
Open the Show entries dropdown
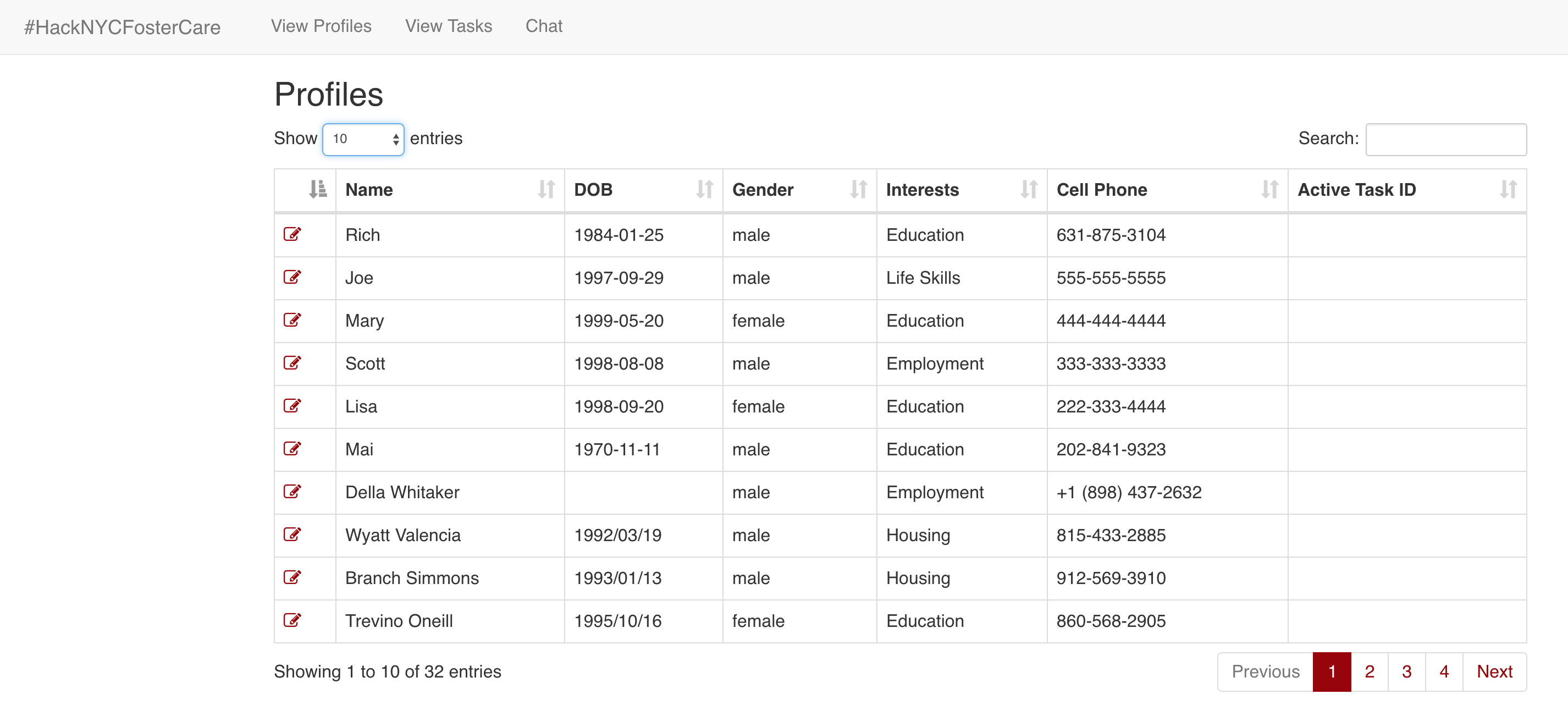point(363,140)
